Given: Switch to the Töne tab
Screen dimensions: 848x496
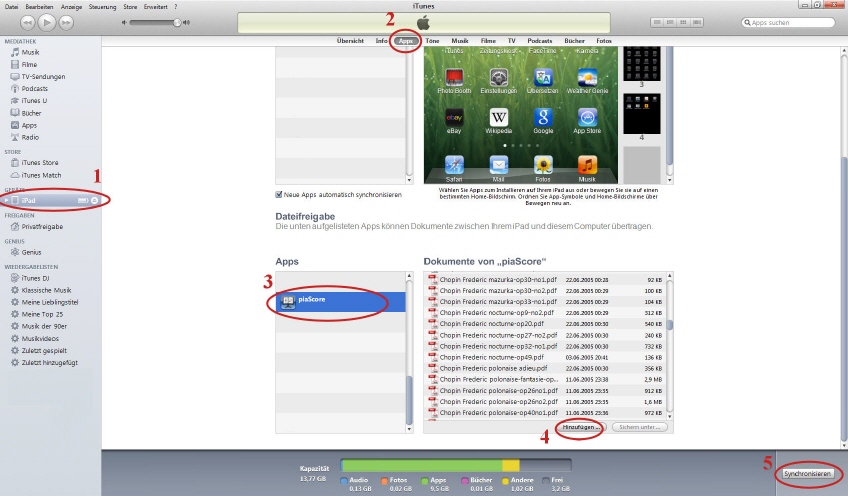Looking at the screenshot, I should pos(432,41).
